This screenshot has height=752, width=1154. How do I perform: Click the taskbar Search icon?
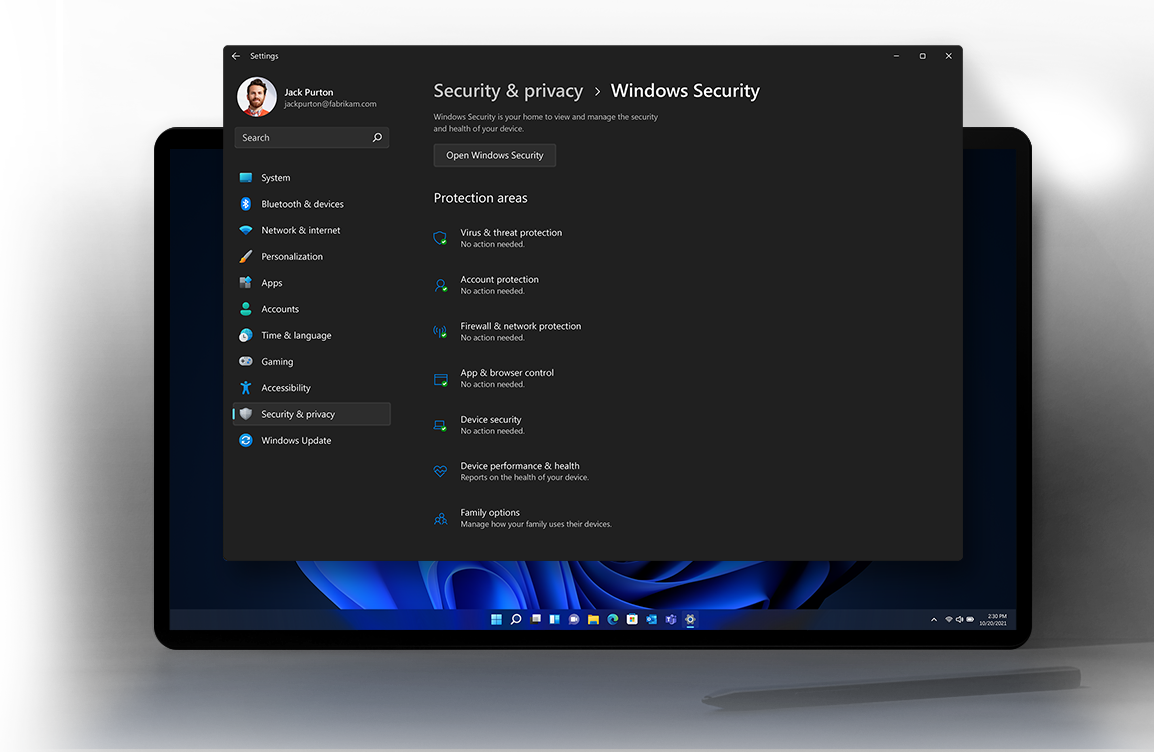516,620
